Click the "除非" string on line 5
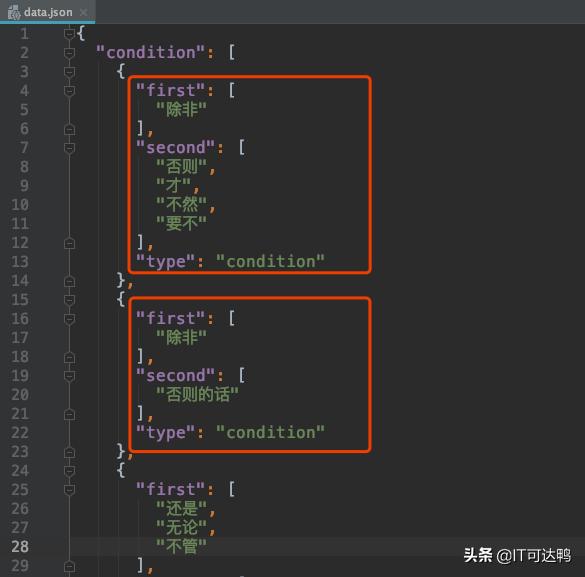Image resolution: width=585 pixels, height=577 pixels. point(181,109)
